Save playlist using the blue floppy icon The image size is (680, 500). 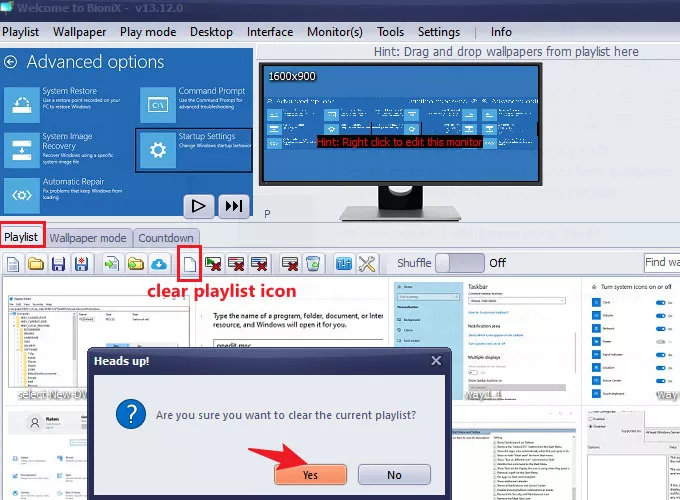pyautogui.click(x=59, y=264)
